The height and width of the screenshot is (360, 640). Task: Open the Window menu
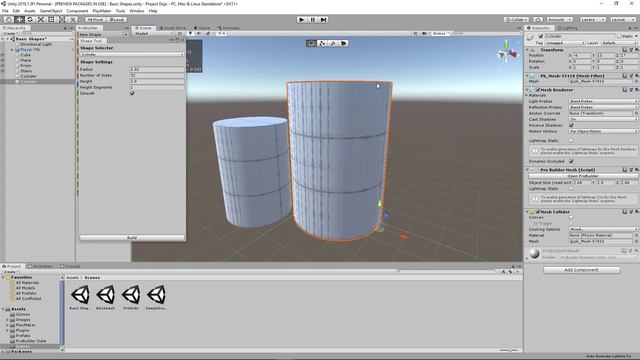click(x=137, y=11)
